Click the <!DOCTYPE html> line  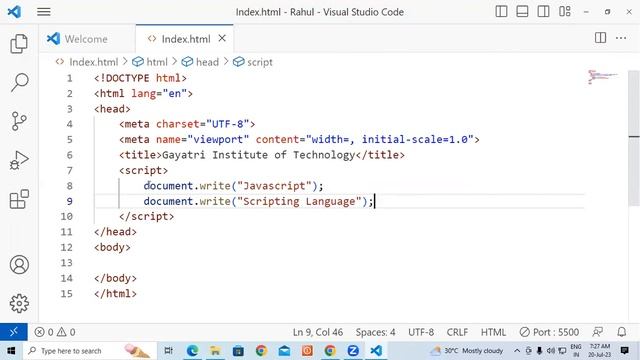pyautogui.click(x=140, y=78)
